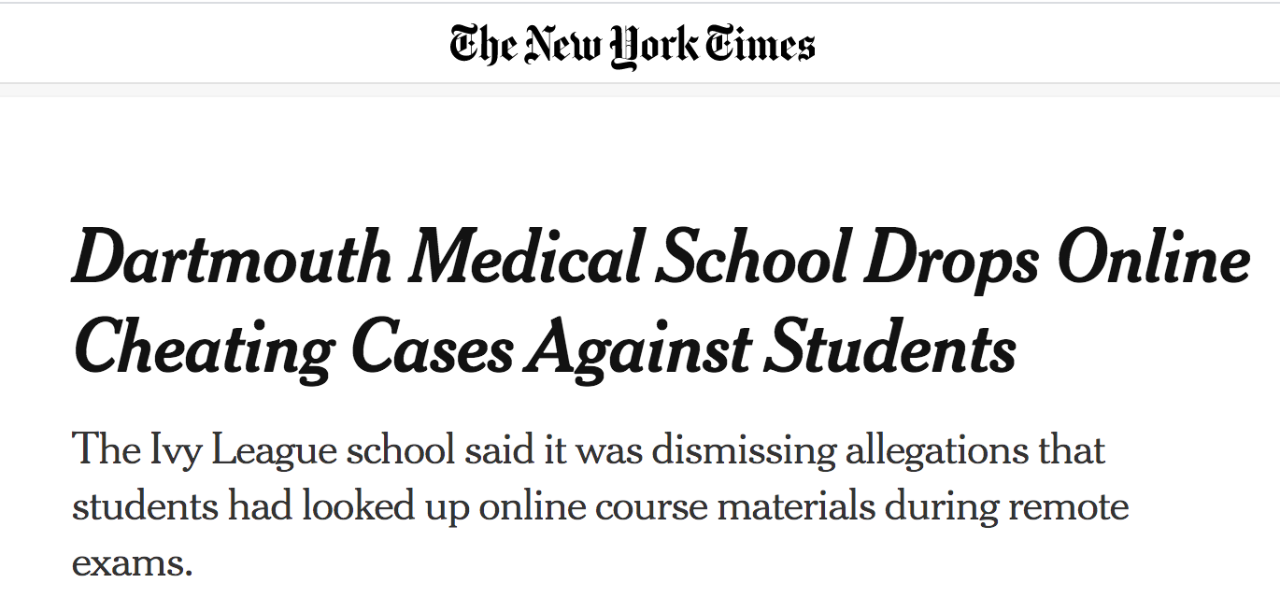Image resolution: width=1280 pixels, height=616 pixels.
Task: Click the article summary paragraph
Action: 600,506
